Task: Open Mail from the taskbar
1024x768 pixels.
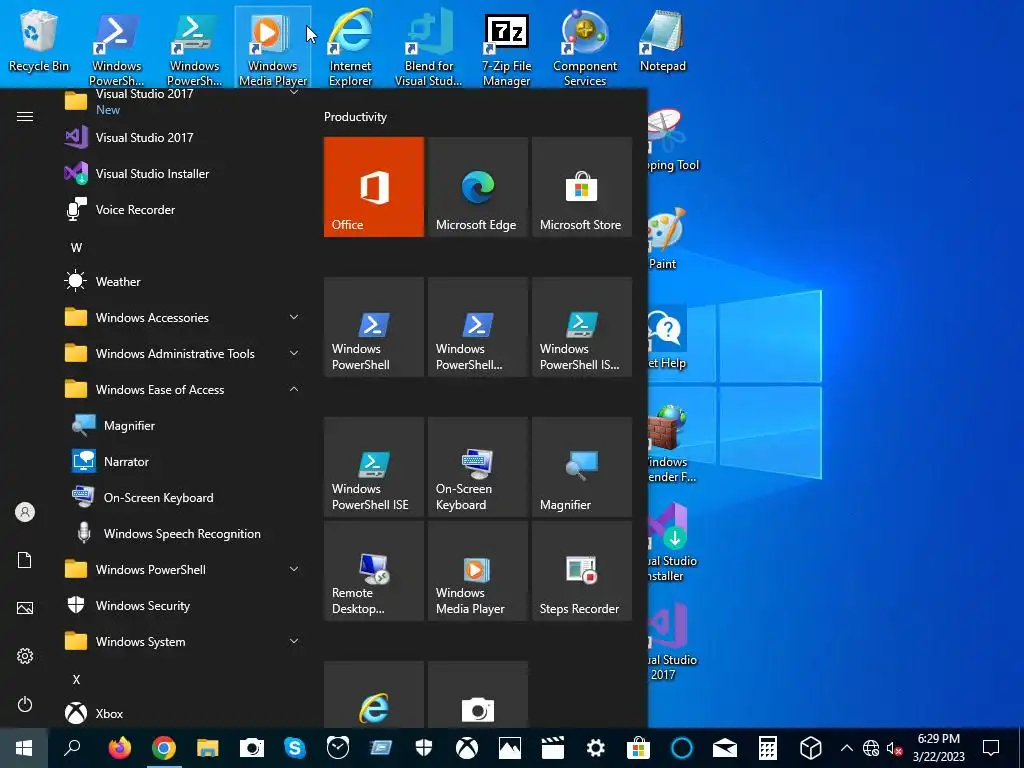Action: click(725, 748)
